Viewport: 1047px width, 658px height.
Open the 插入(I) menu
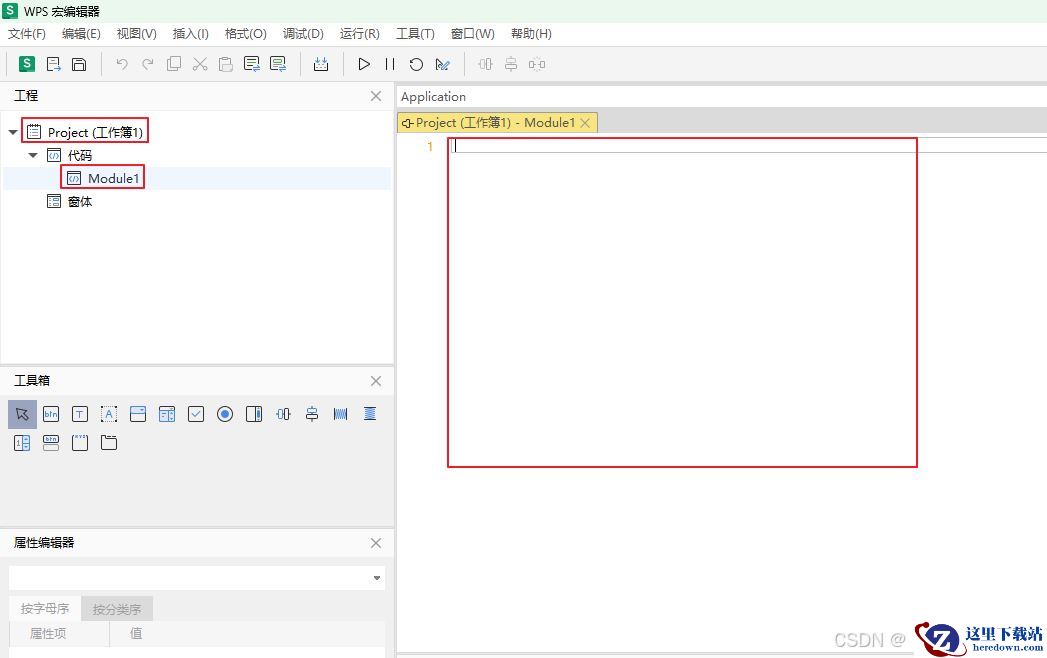pyautogui.click(x=190, y=33)
